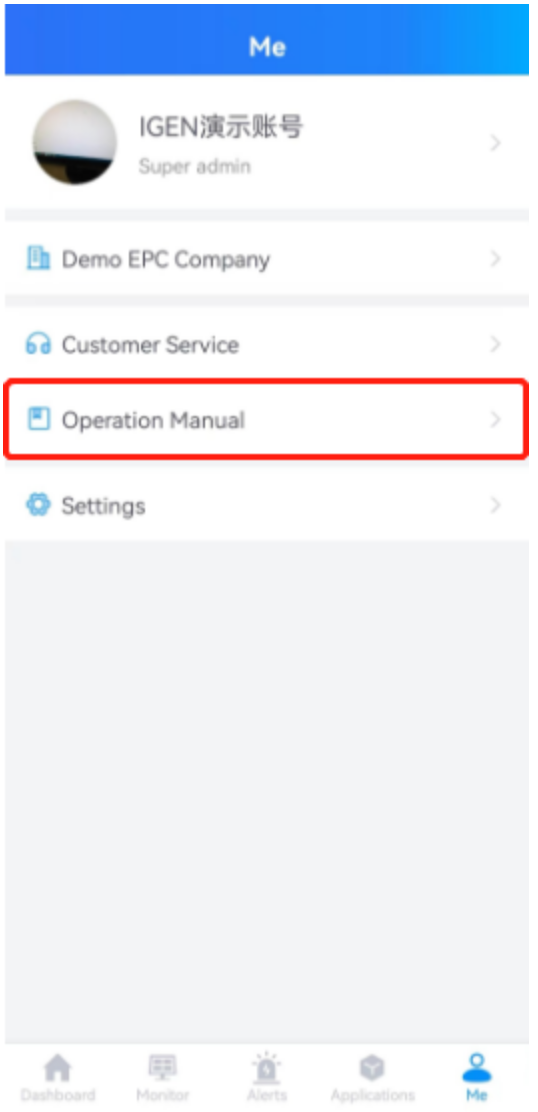Open the Monitor screen icon
This screenshot has height=1112, width=538.
coord(162,1067)
